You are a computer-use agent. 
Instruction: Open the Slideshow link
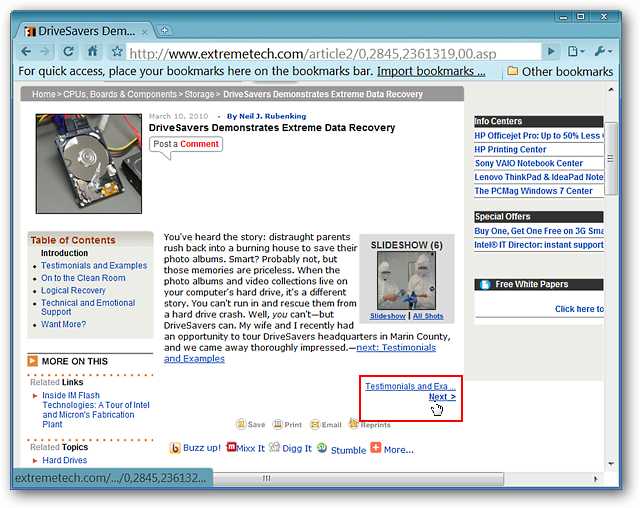point(387,316)
